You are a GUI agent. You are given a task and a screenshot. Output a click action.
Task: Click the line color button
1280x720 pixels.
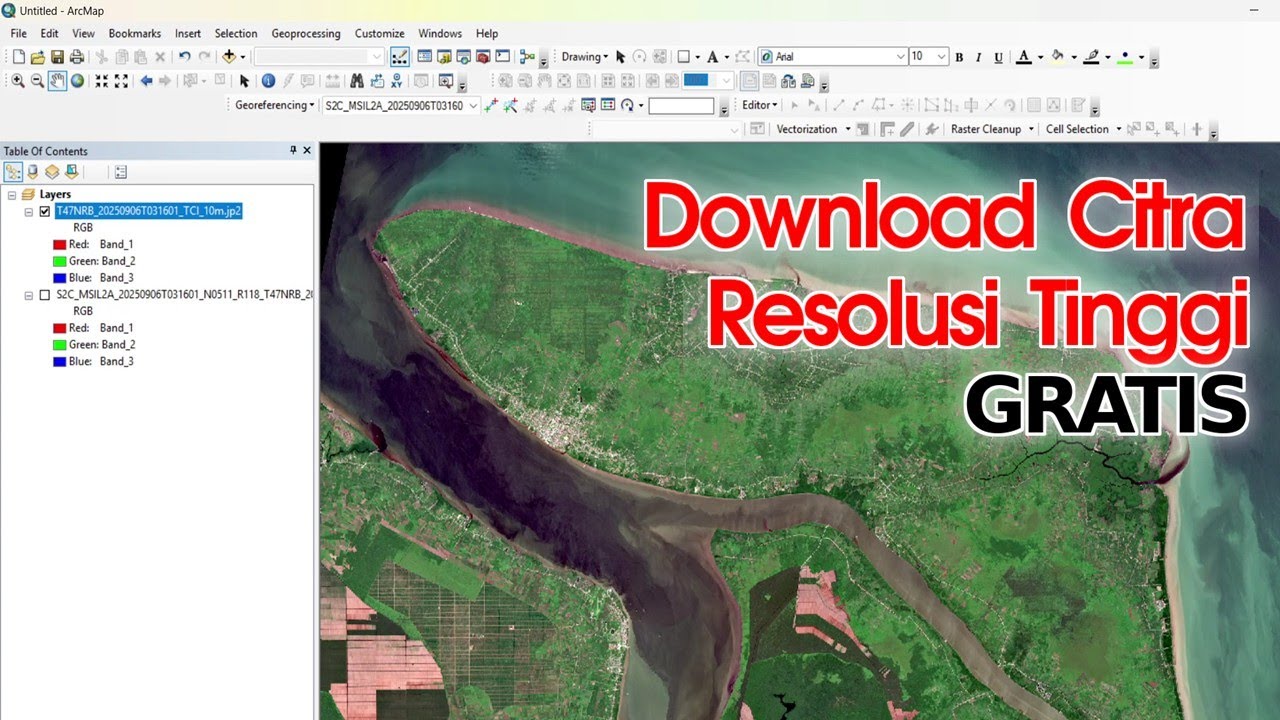click(x=1092, y=57)
